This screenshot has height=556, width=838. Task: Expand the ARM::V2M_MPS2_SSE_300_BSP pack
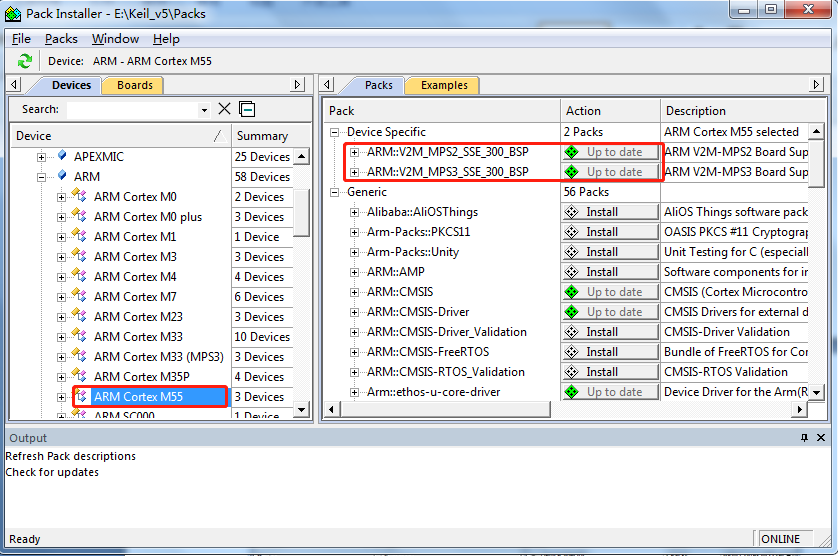(x=354, y=152)
